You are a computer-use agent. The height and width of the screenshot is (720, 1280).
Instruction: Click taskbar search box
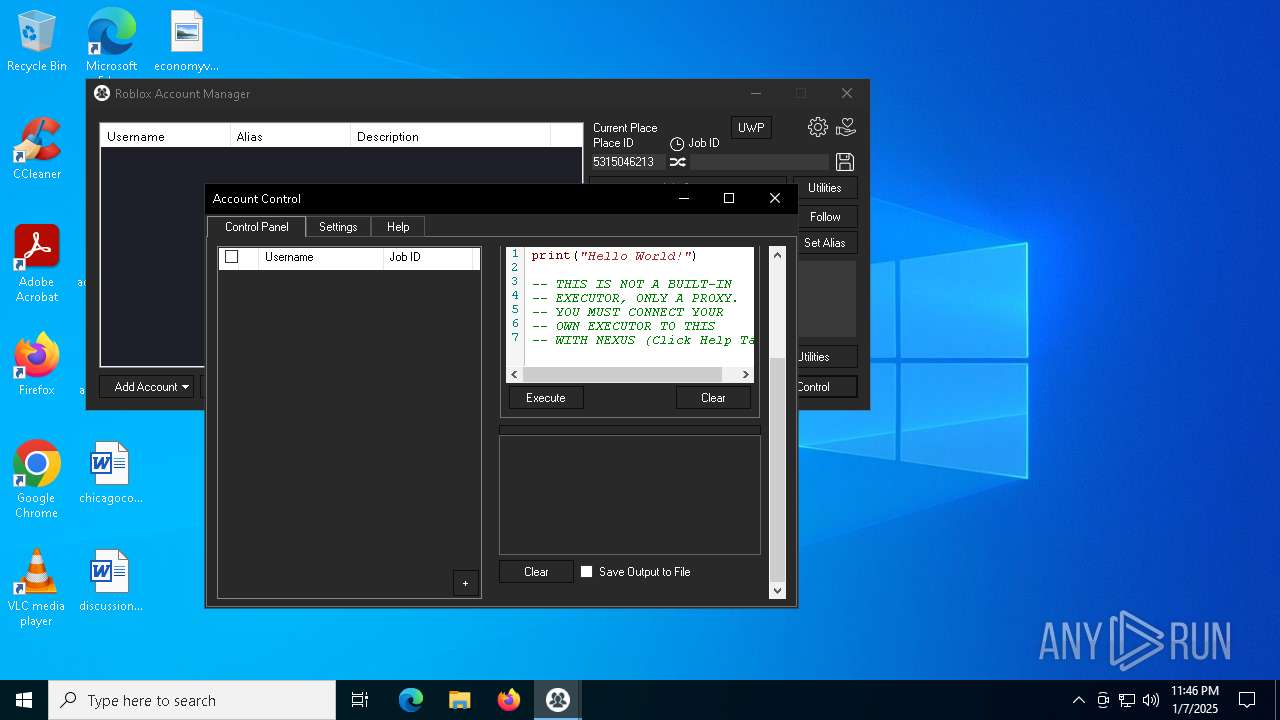coord(192,700)
